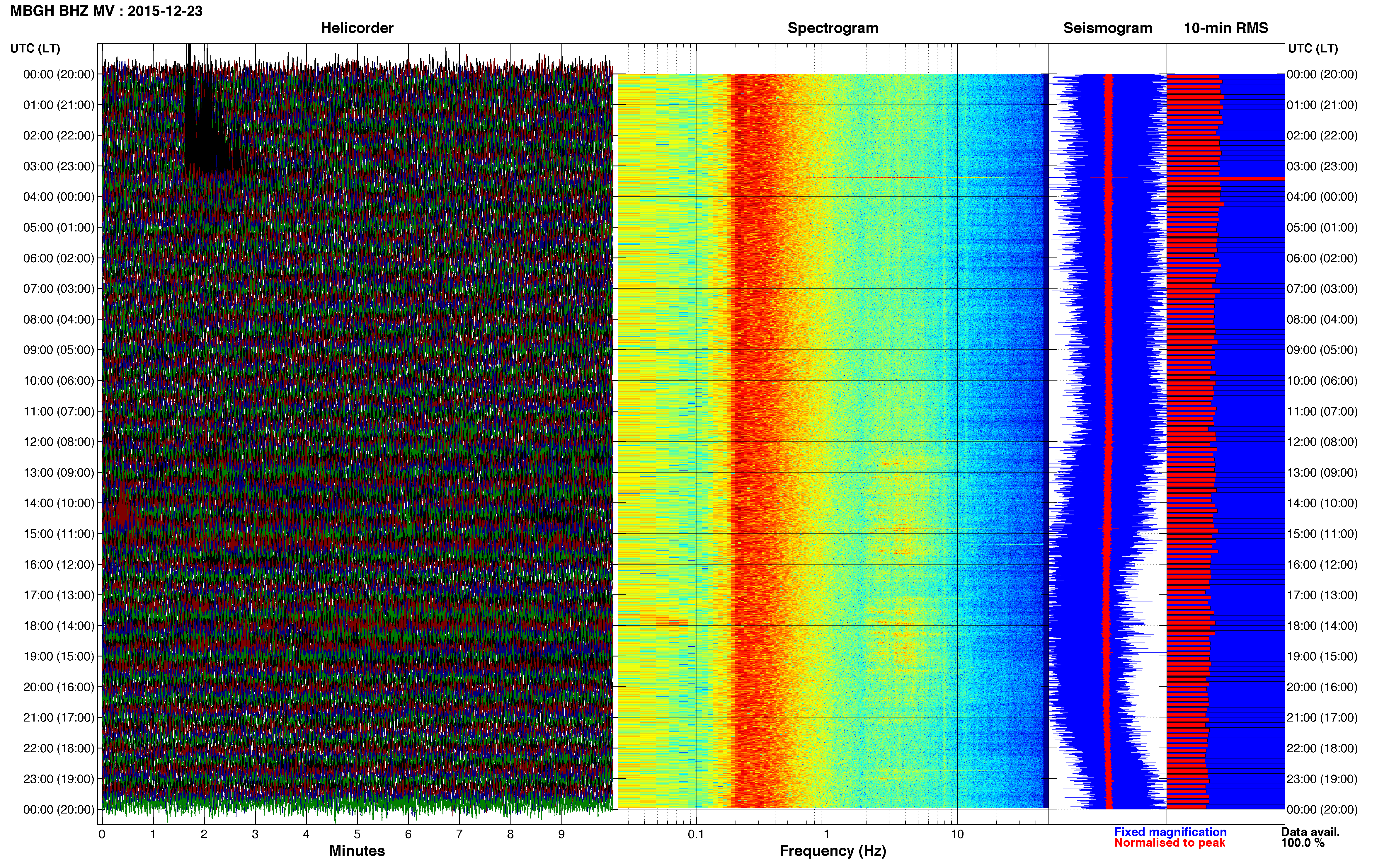The image size is (1389, 868).
Task: Click the "Minutes" axis label
Action: (357, 851)
